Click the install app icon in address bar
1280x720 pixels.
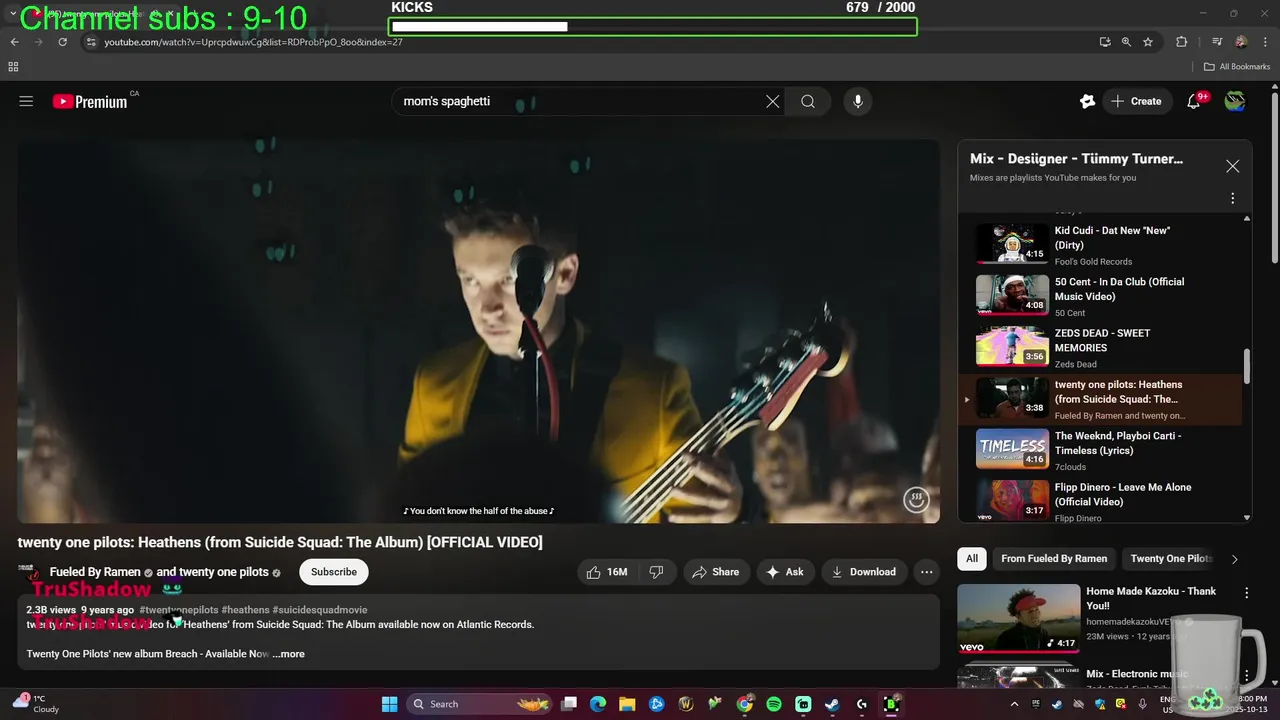tap(1104, 42)
